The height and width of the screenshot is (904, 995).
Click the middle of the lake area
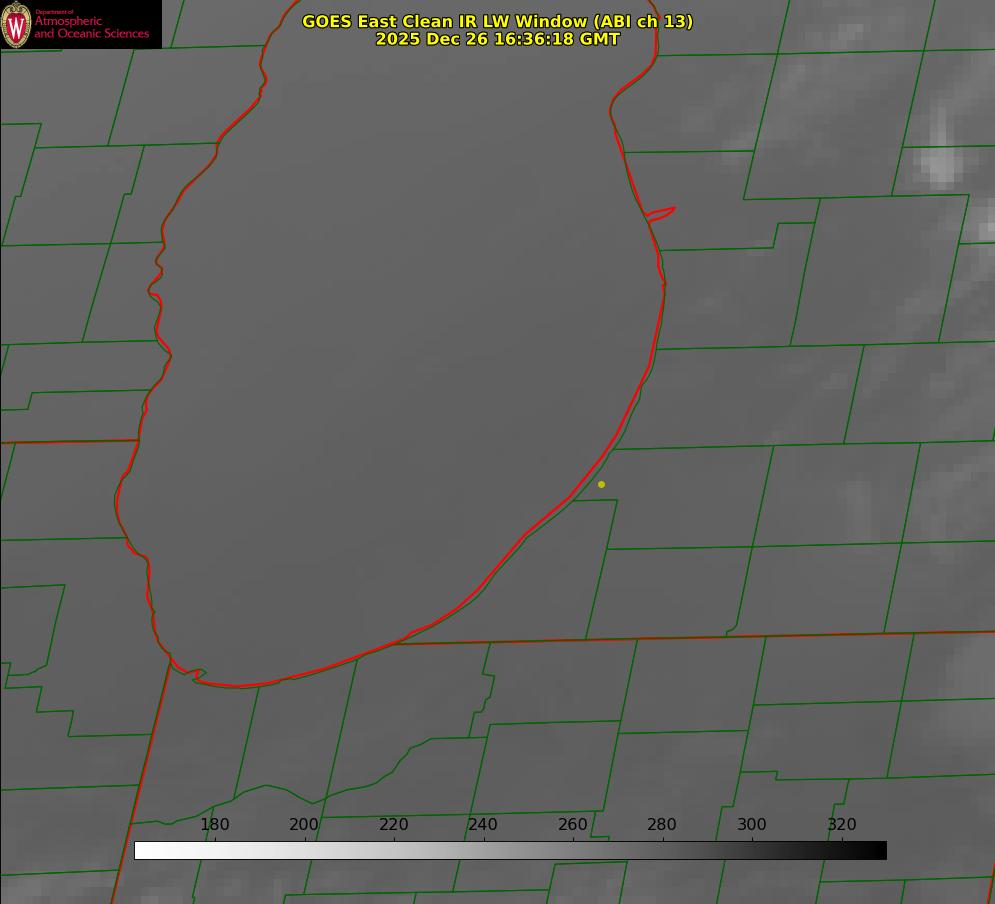[x=393, y=355]
